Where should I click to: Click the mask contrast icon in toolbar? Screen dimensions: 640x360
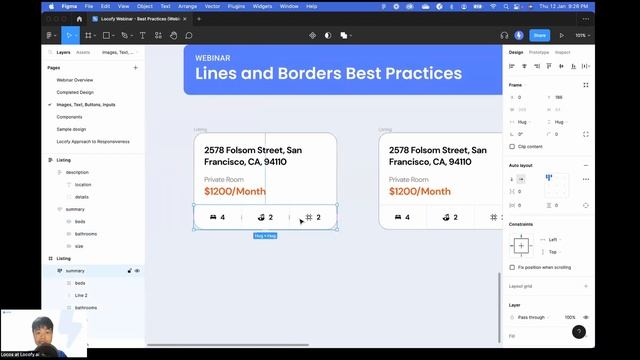pos(328,36)
